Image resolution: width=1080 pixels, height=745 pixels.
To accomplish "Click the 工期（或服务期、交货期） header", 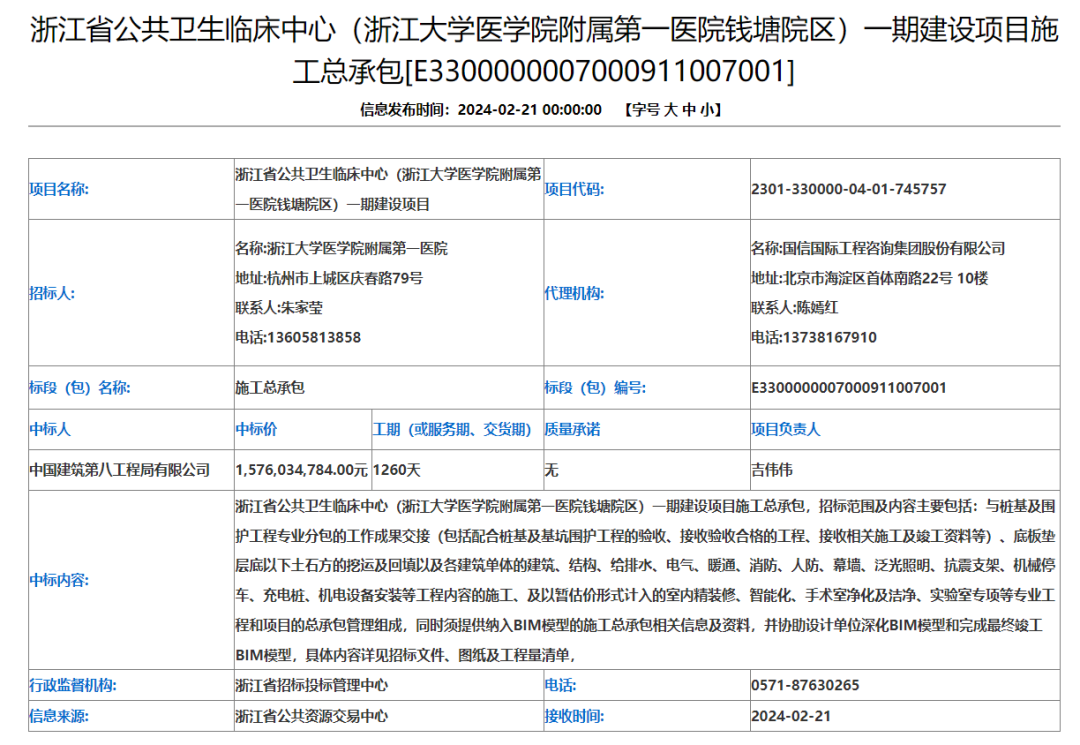I will (452, 430).
